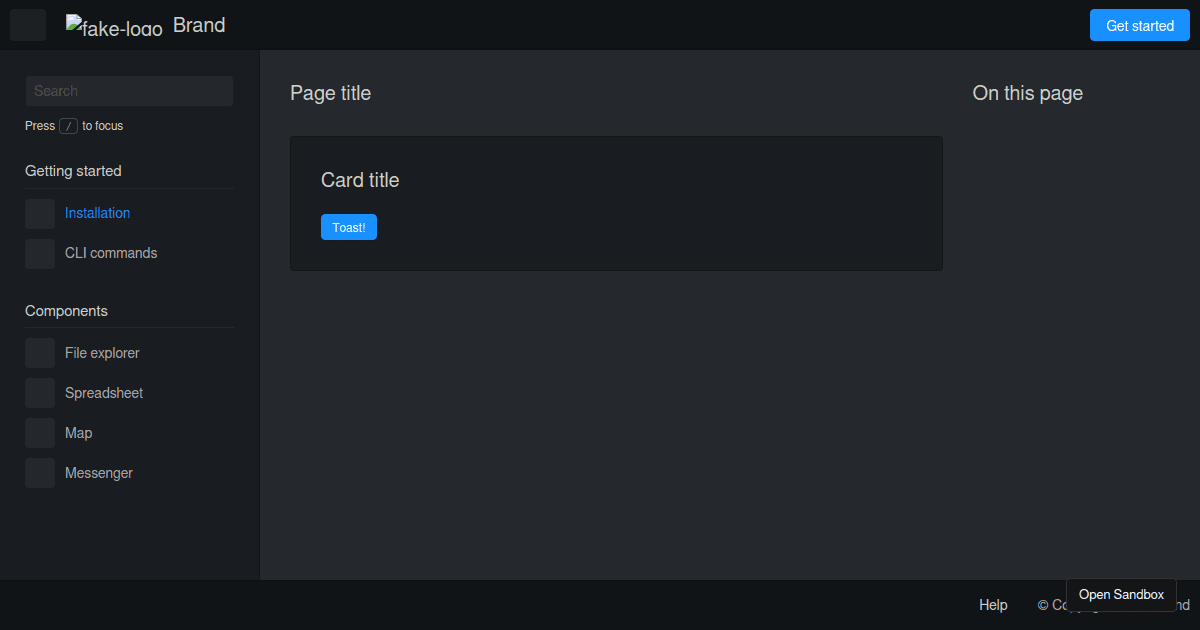Select the Spreadsheet component icon

(x=39, y=392)
